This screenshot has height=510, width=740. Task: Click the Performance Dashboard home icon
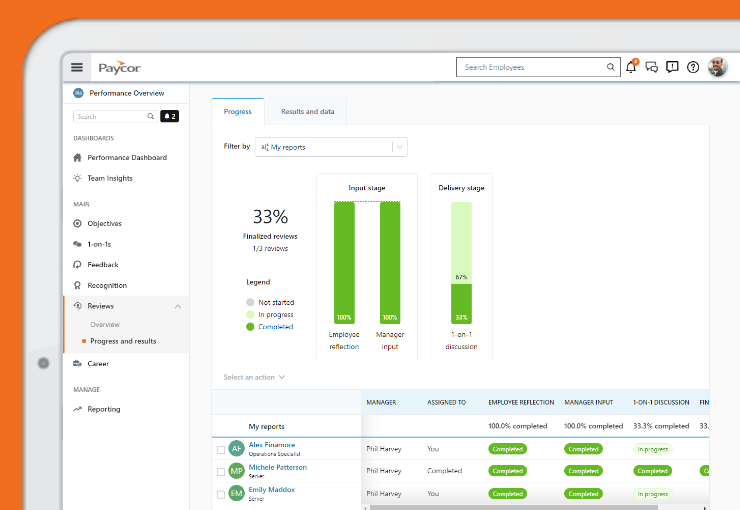point(77,158)
